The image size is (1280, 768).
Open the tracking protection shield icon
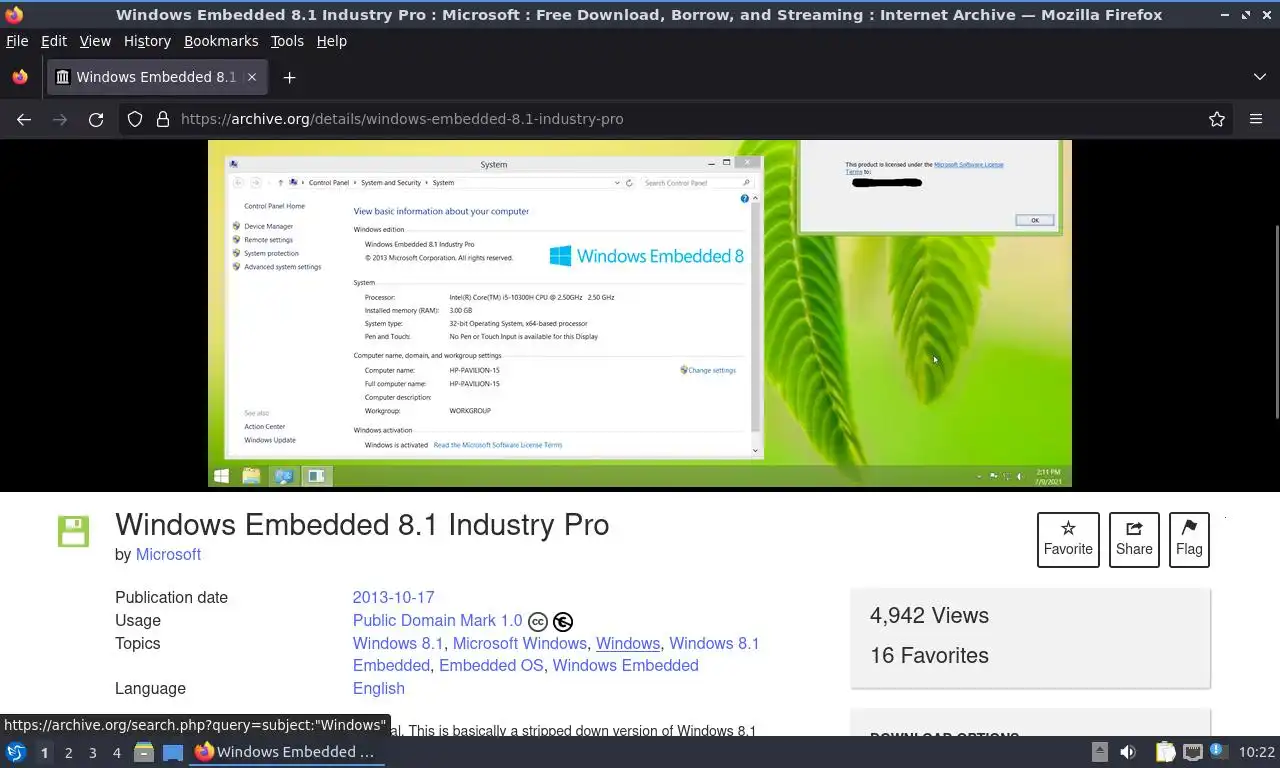coord(135,119)
